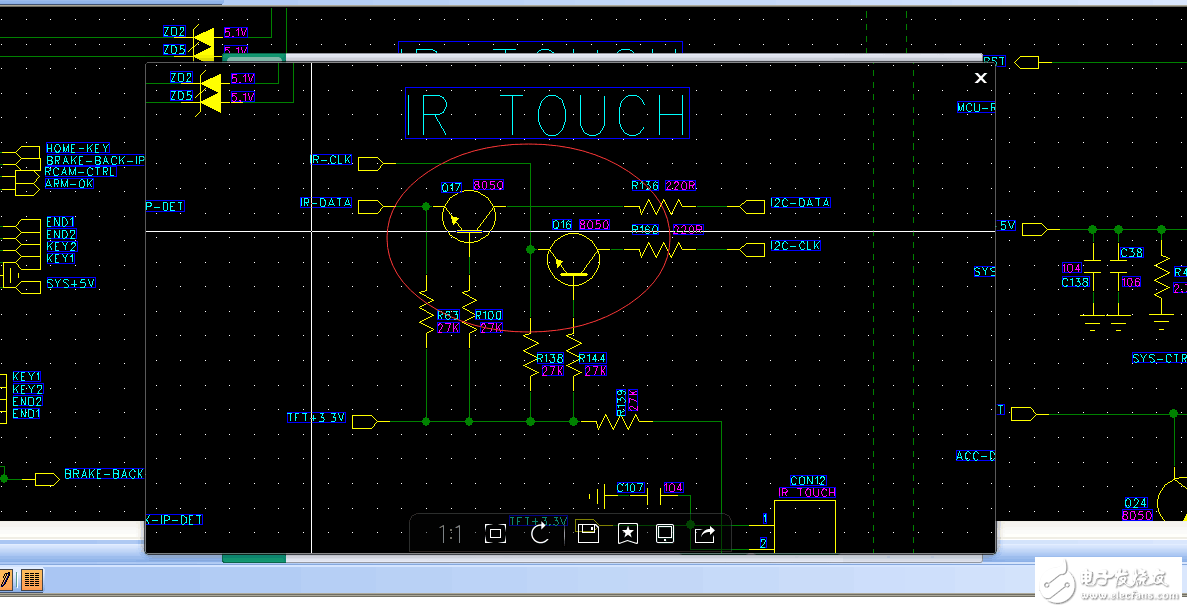This screenshot has height=612, width=1187.
Task: Select the Q16 reference label
Action: click(x=562, y=225)
